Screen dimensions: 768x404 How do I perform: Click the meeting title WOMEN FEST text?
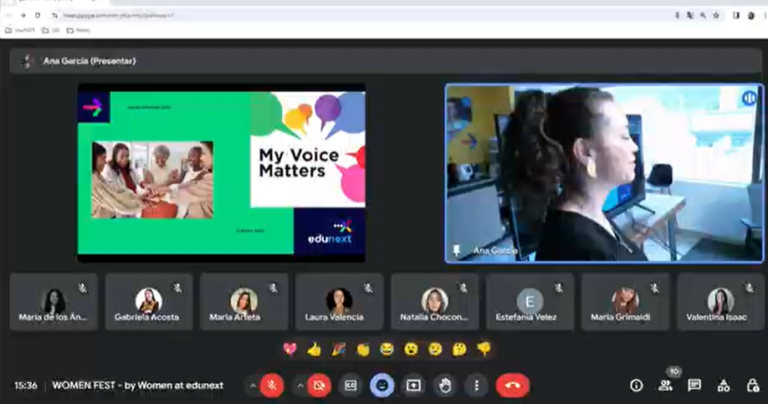pyautogui.click(x=138, y=386)
